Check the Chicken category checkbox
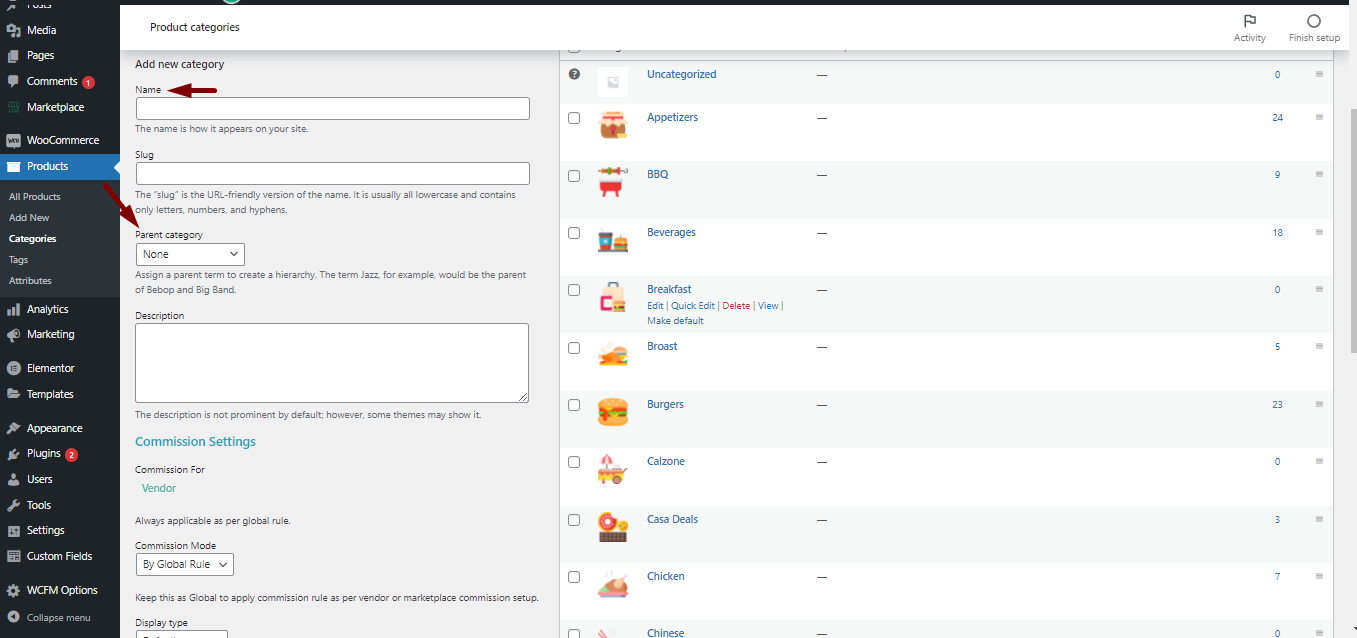This screenshot has width=1357, height=638. click(574, 577)
